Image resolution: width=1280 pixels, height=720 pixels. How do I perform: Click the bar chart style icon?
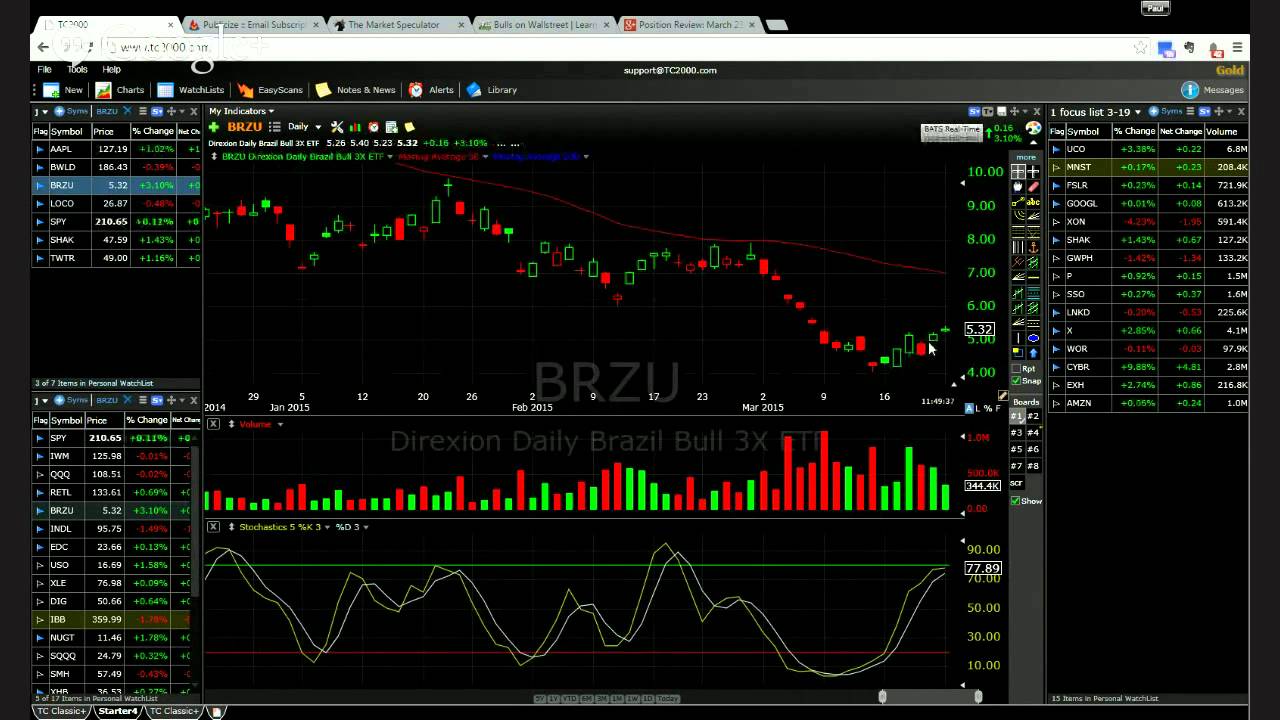tap(355, 127)
